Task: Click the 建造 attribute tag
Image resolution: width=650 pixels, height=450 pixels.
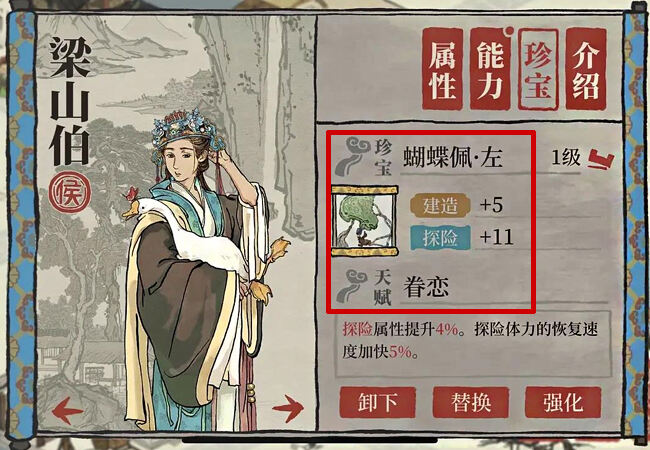Action: 440,205
